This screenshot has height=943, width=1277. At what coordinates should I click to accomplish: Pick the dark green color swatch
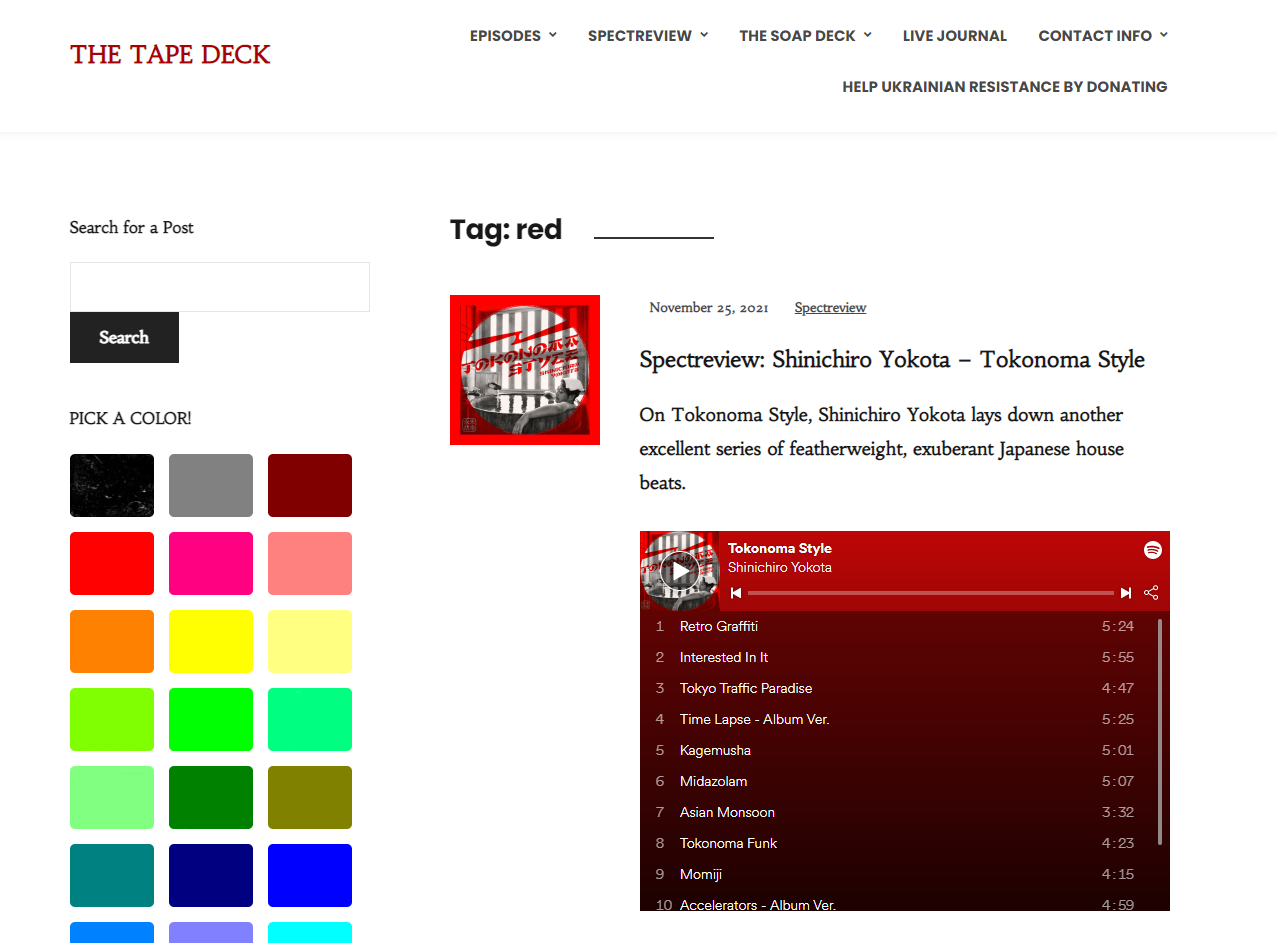[x=211, y=798]
